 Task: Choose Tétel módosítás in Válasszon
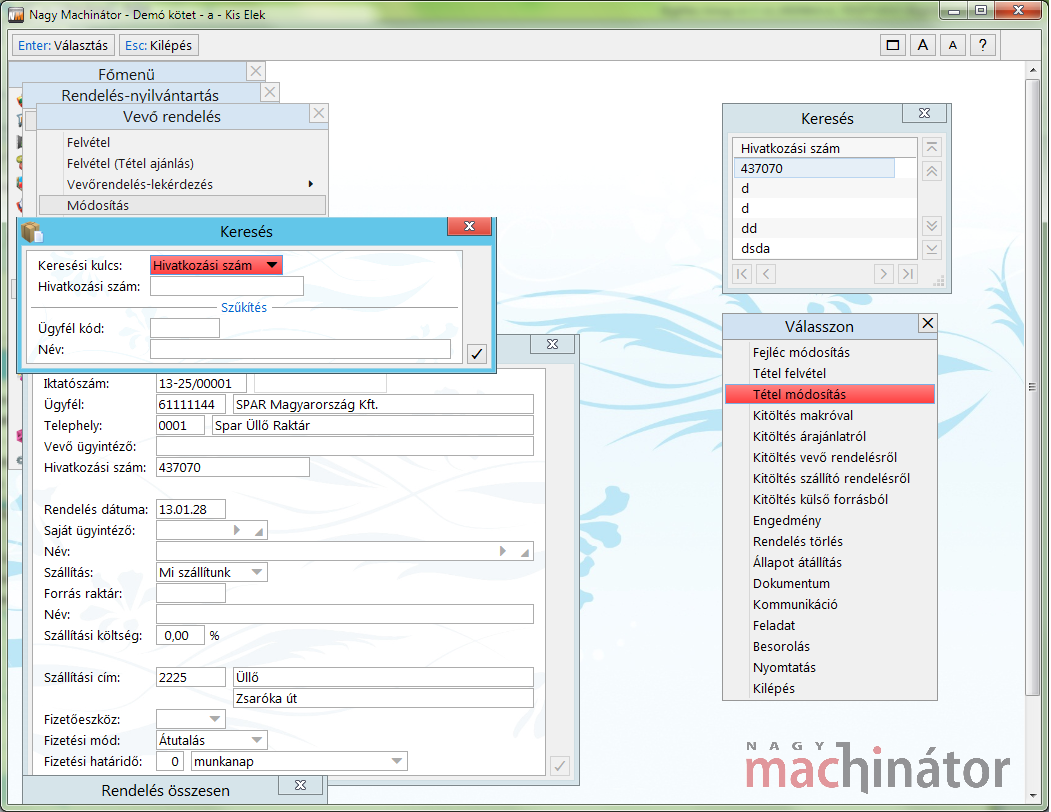point(830,394)
